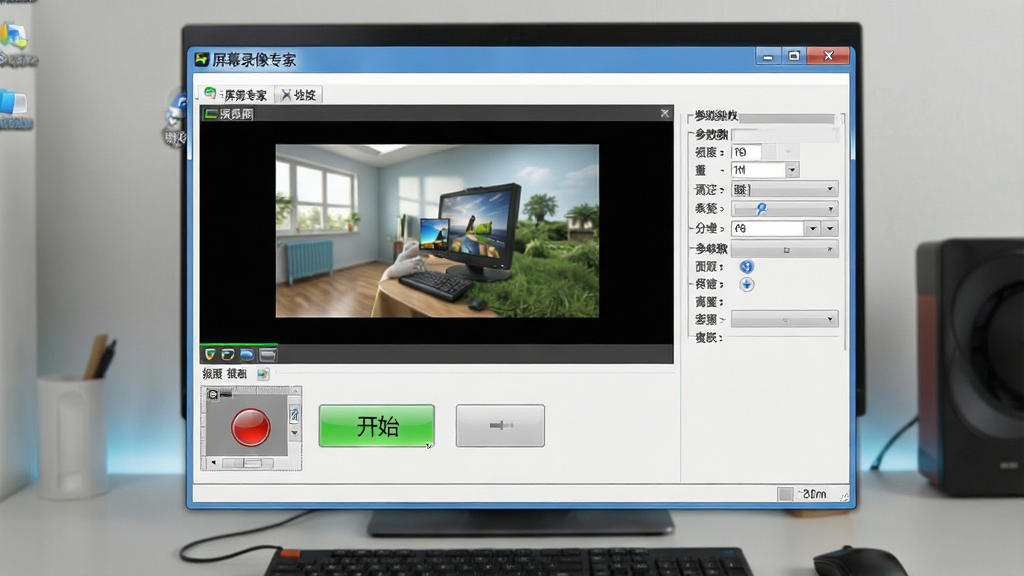This screenshot has height=576, width=1024.
Task: Select the yellow-green frame icon beside the shield
Action: (228, 355)
